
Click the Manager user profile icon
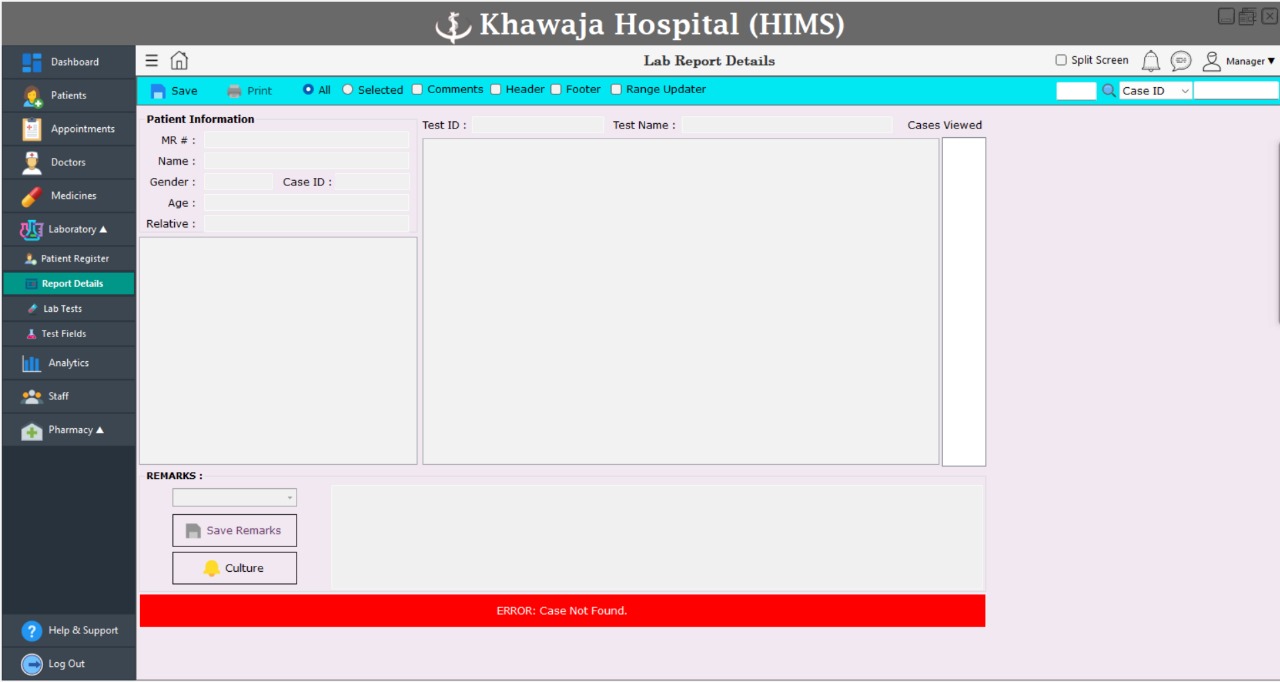click(x=1212, y=61)
